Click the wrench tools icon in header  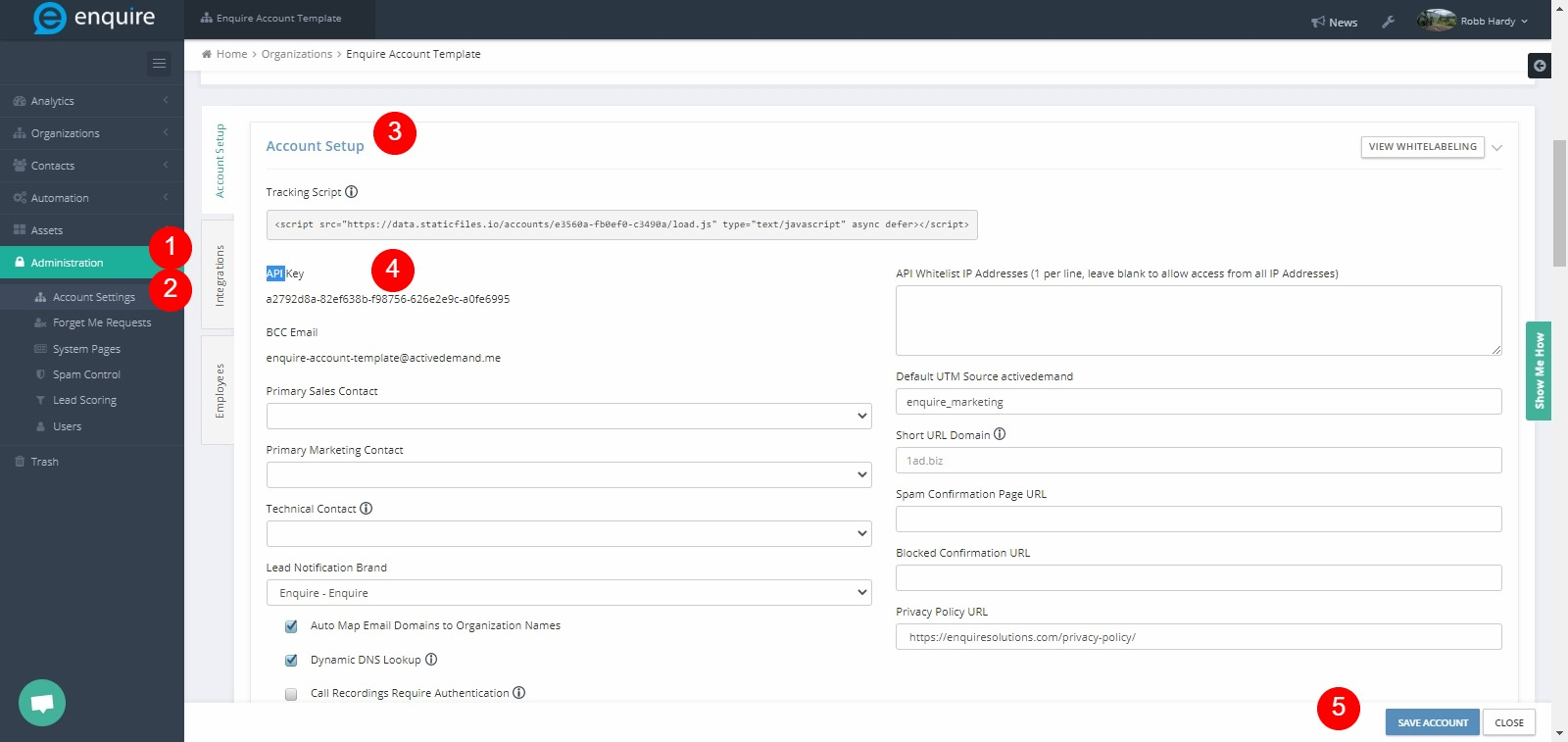(1388, 22)
